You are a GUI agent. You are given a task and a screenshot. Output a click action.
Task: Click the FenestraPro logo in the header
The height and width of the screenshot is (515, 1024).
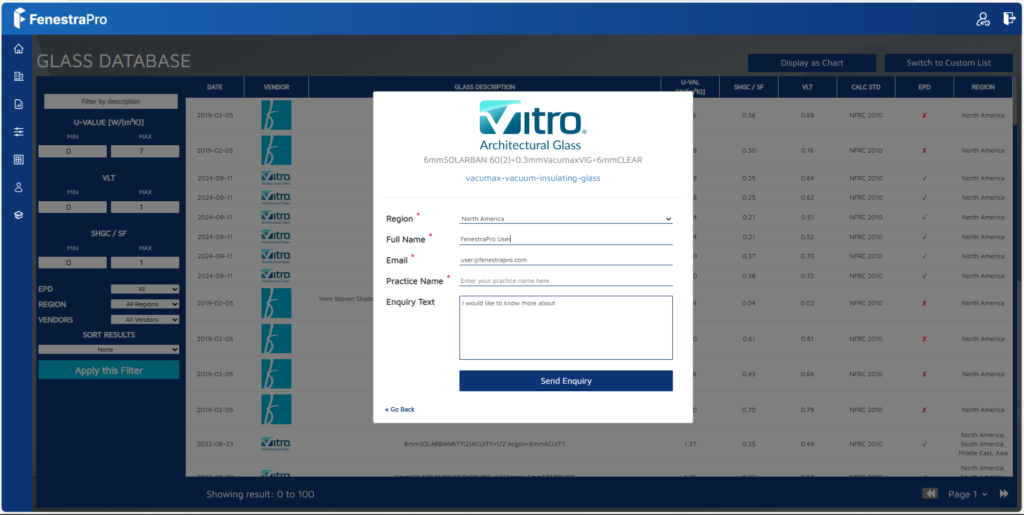(x=60, y=19)
